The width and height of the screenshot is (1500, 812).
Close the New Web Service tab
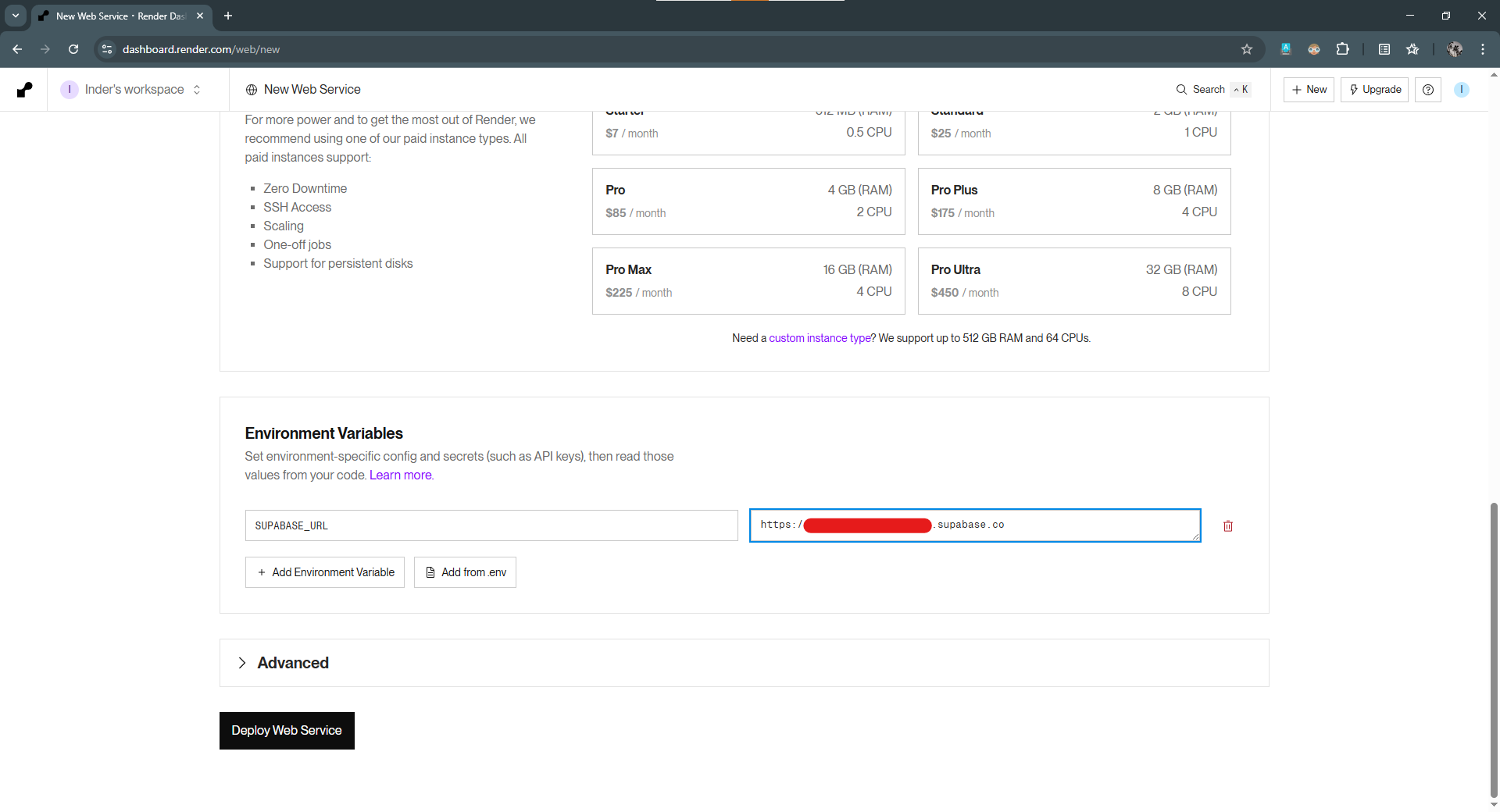pyautogui.click(x=200, y=16)
